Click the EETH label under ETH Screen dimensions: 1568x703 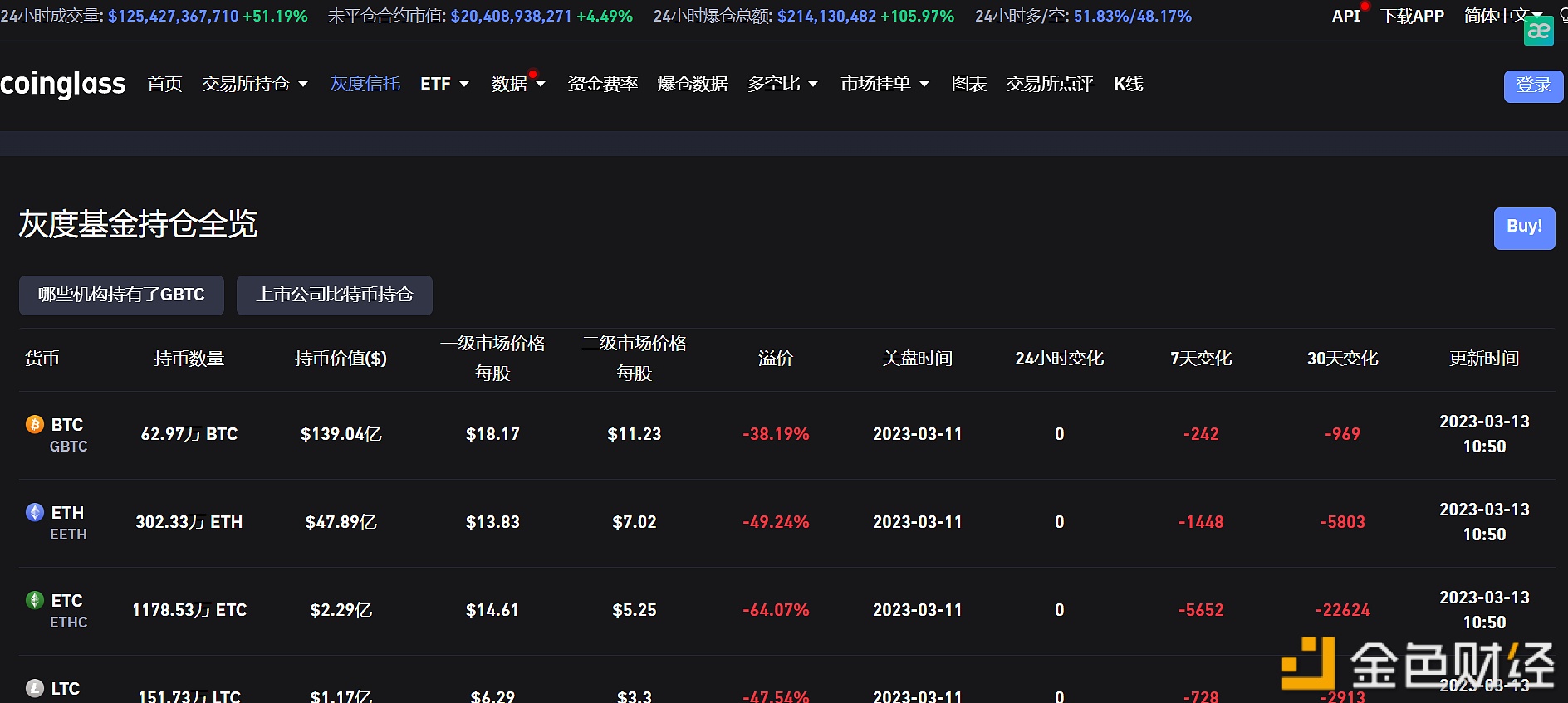tap(68, 535)
